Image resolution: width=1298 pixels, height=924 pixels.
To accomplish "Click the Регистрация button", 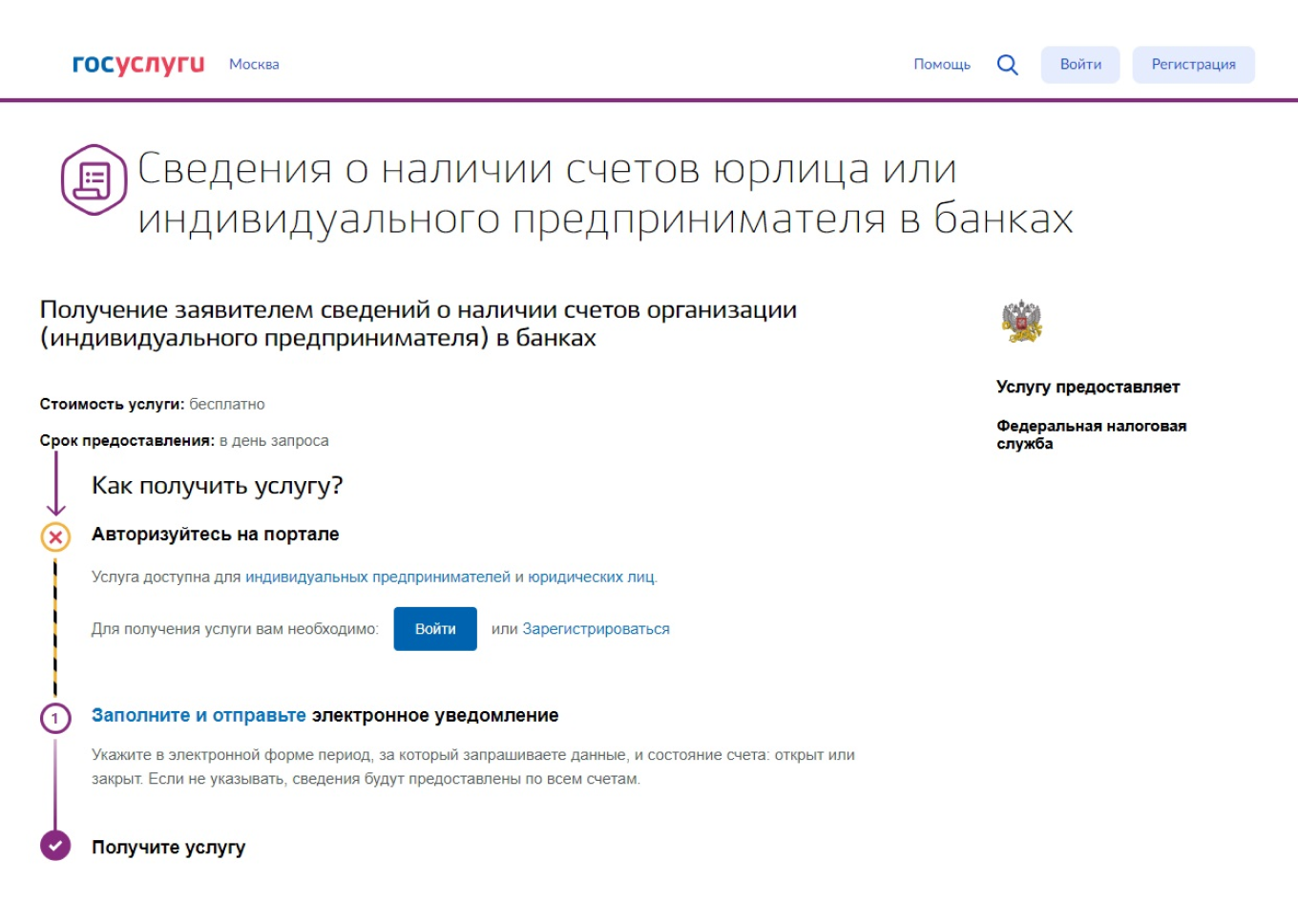I will coord(1193,64).
